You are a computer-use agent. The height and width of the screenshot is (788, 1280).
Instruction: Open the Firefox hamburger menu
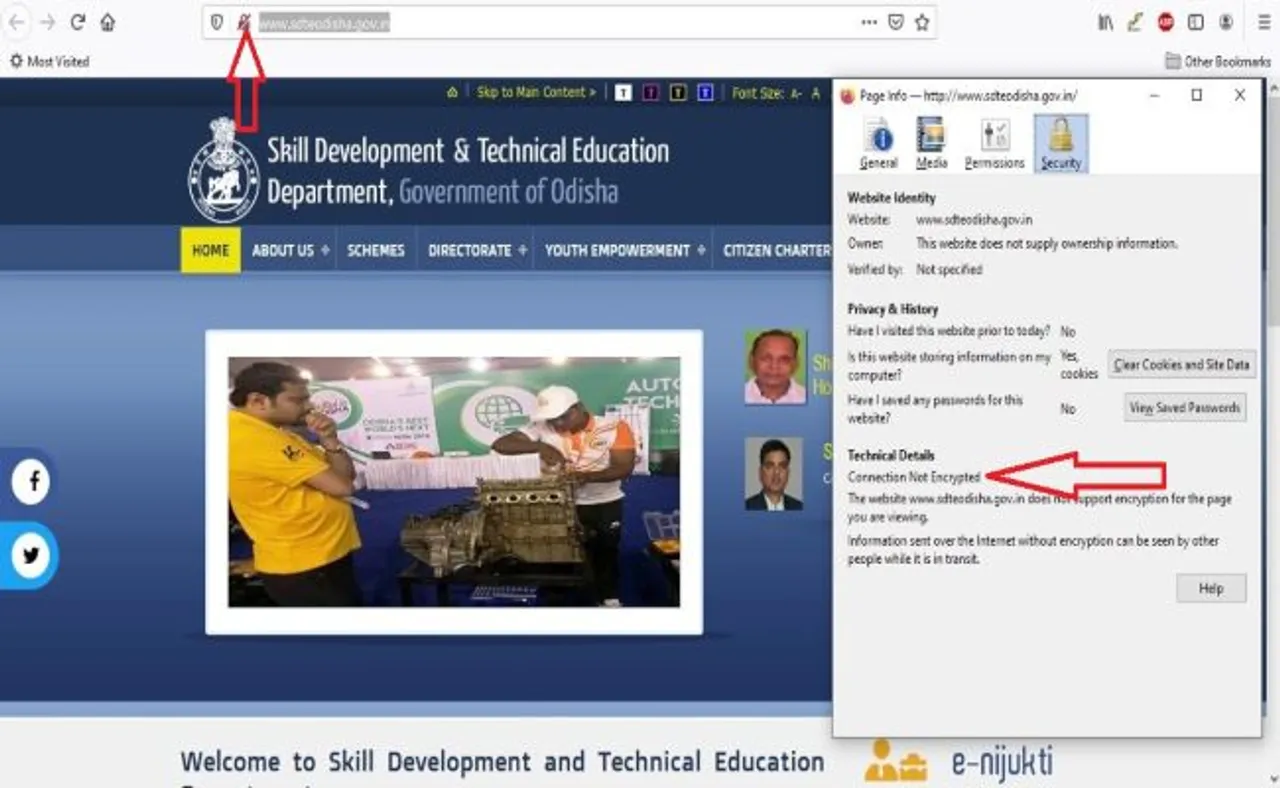1257,22
